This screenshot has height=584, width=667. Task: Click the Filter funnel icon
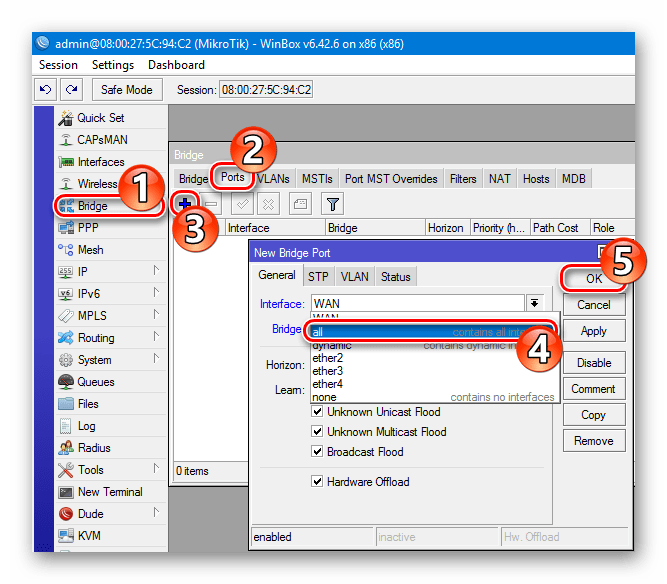[x=333, y=205]
